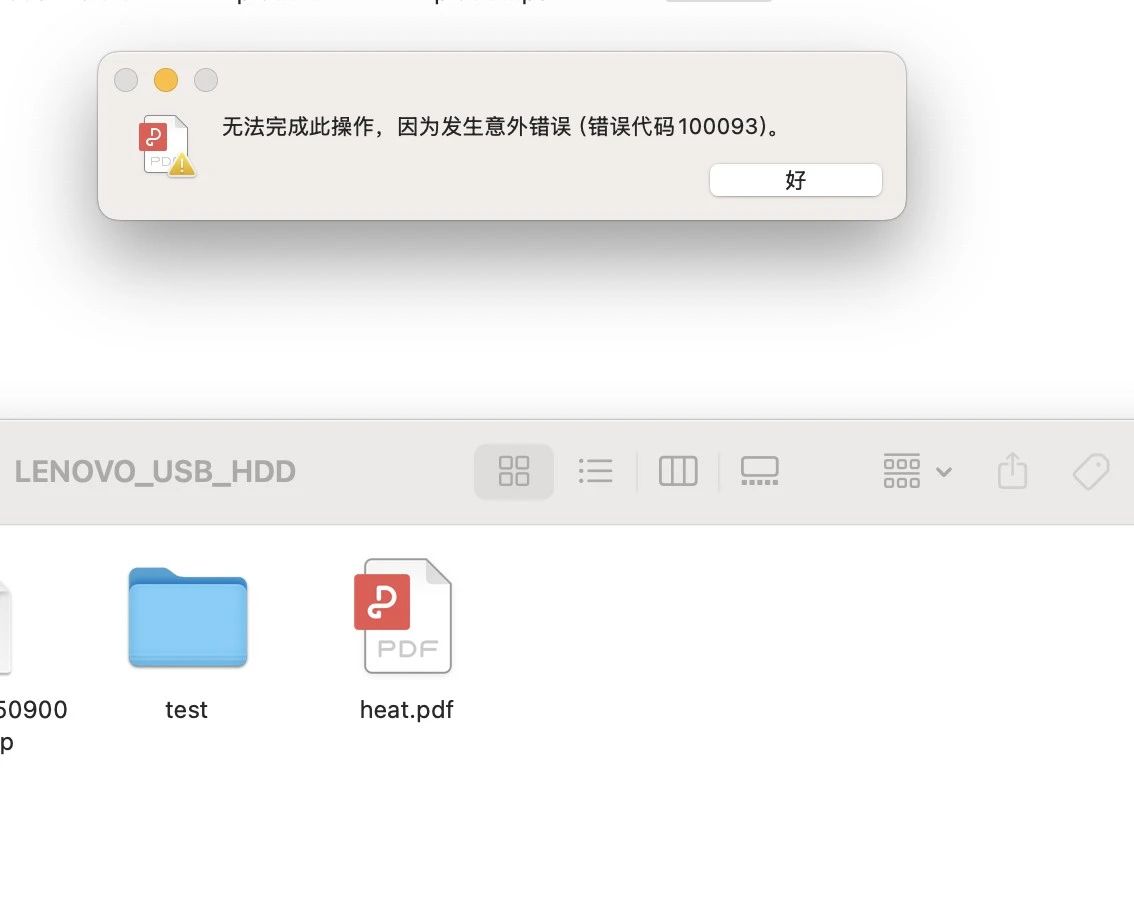This screenshot has width=1134, height=908.
Task: Select the heat.pdf file icon
Action: [x=404, y=616]
